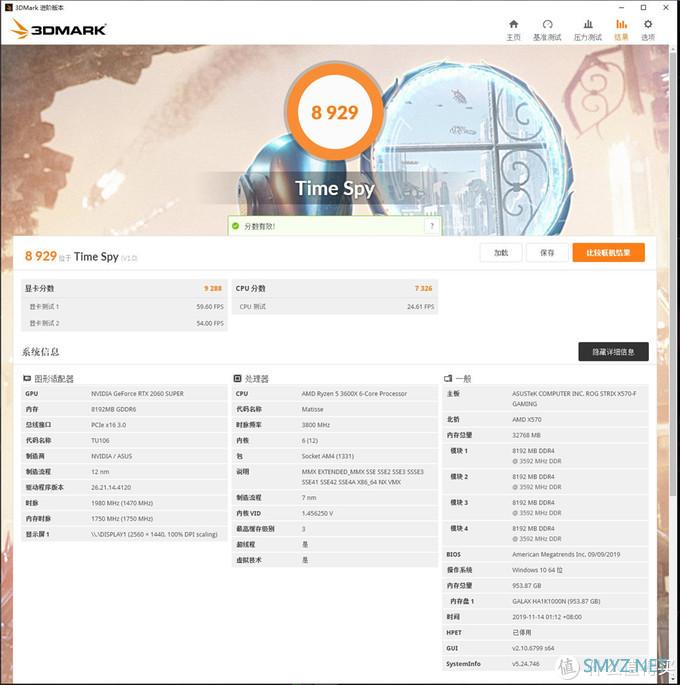This screenshot has width=680, height=685.
Task: Click the Graphics test 1 59.60 FPS value
Action: click(210, 307)
